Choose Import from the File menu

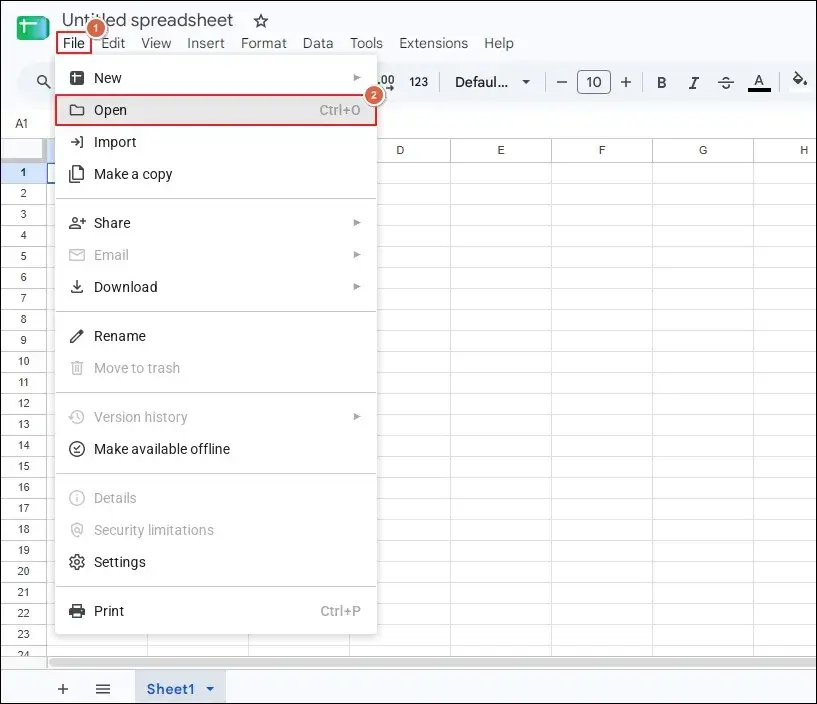216,142
